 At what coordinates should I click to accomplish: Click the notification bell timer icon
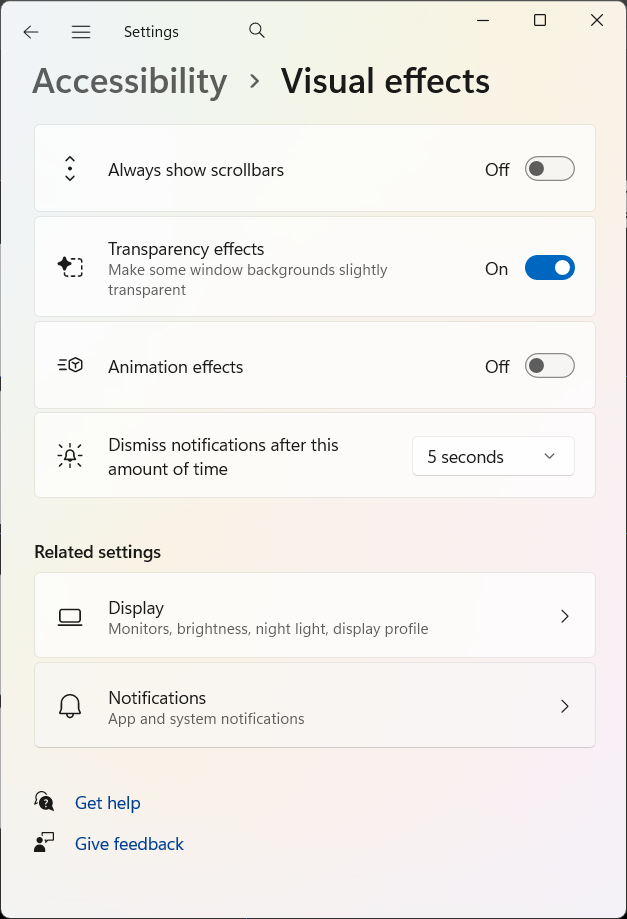pyautogui.click(x=70, y=456)
